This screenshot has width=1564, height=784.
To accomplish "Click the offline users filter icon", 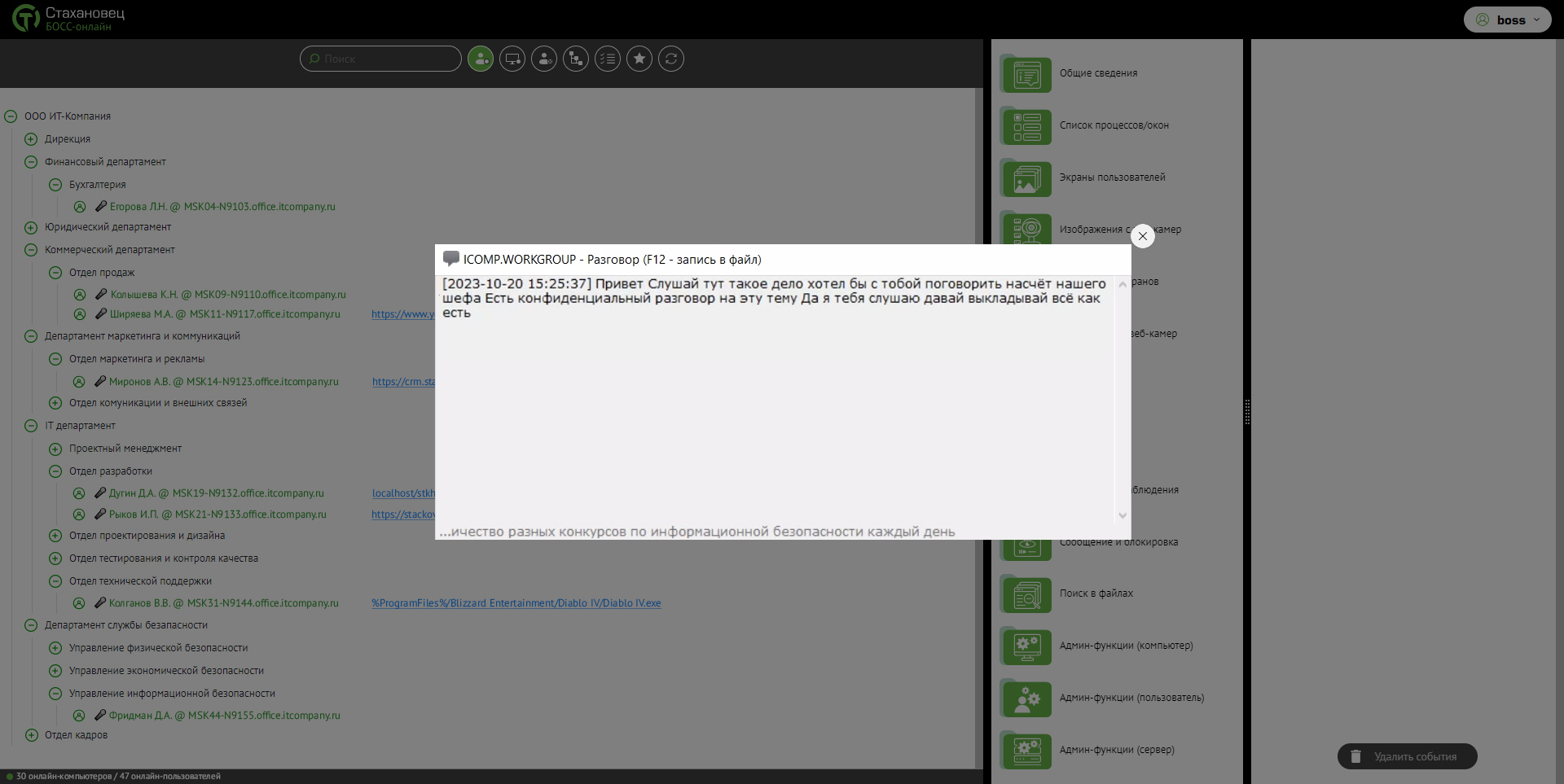I will tap(544, 59).
